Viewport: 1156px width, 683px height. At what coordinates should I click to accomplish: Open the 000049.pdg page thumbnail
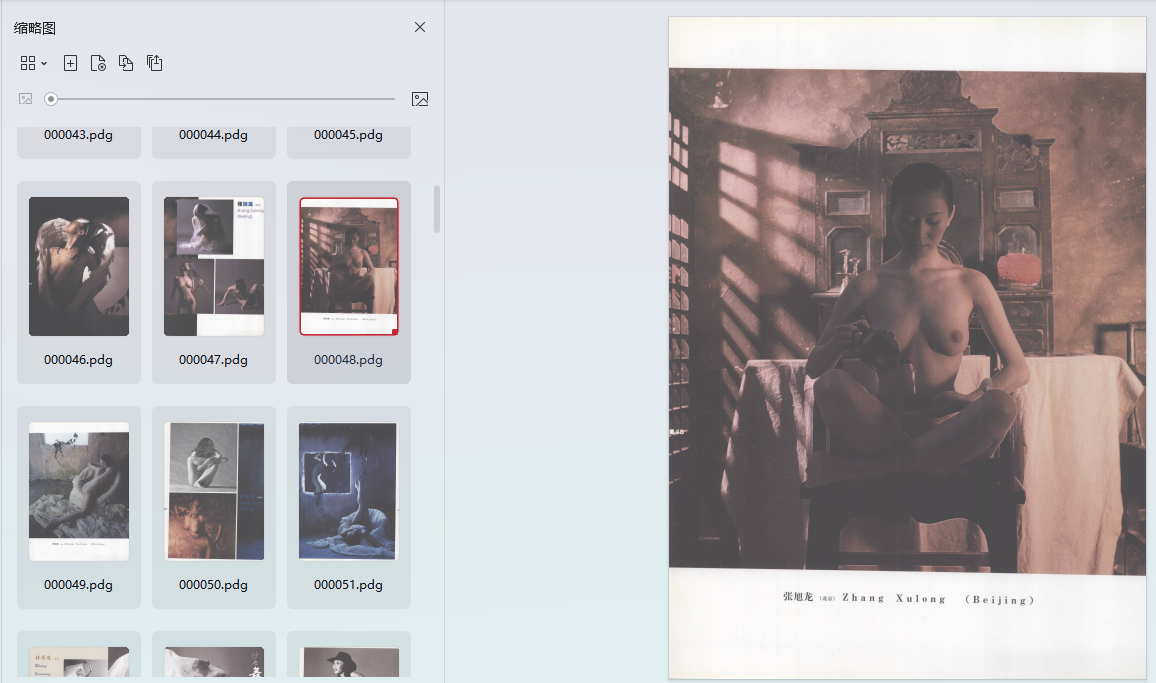tap(79, 491)
